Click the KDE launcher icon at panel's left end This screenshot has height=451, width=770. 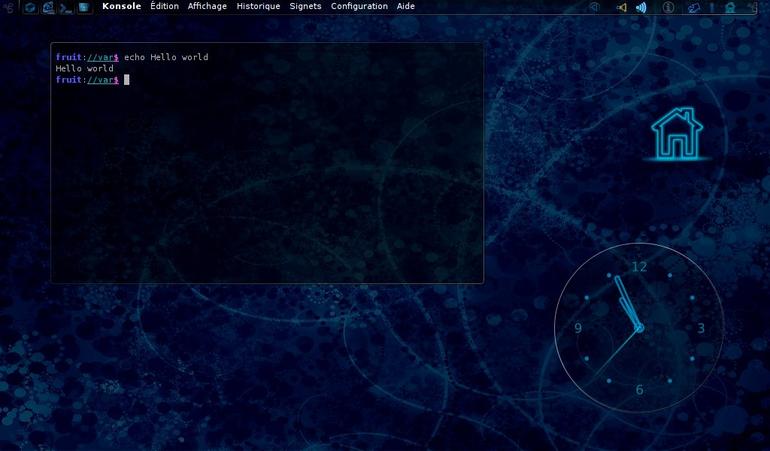point(9,7)
